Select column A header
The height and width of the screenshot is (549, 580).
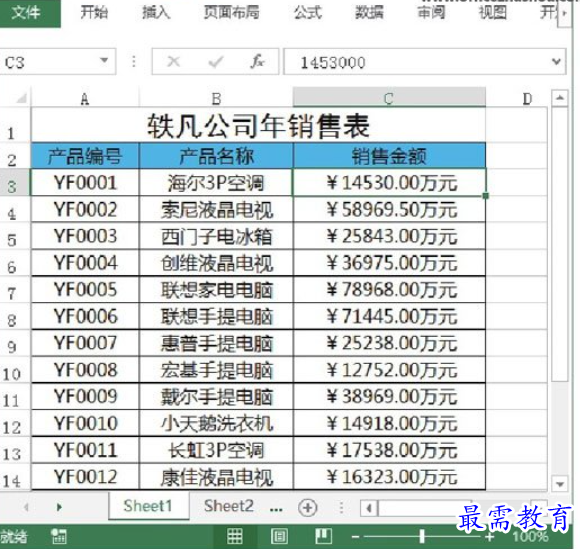85,98
